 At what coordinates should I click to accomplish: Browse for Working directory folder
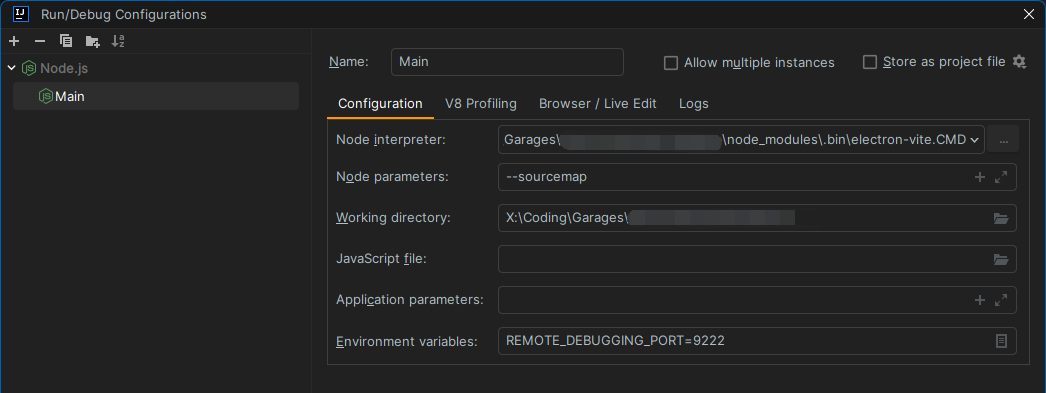coord(1001,218)
